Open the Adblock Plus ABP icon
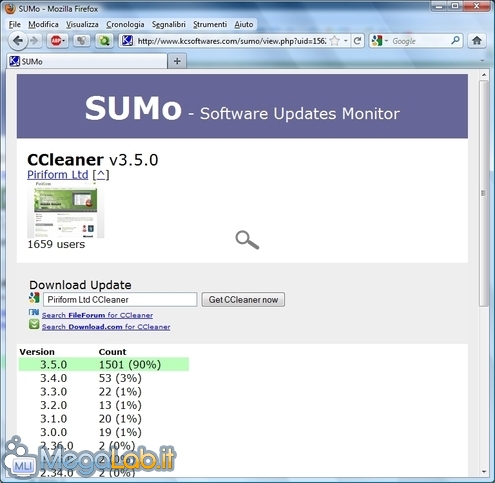Screen dimensions: 495x483 click(57, 41)
